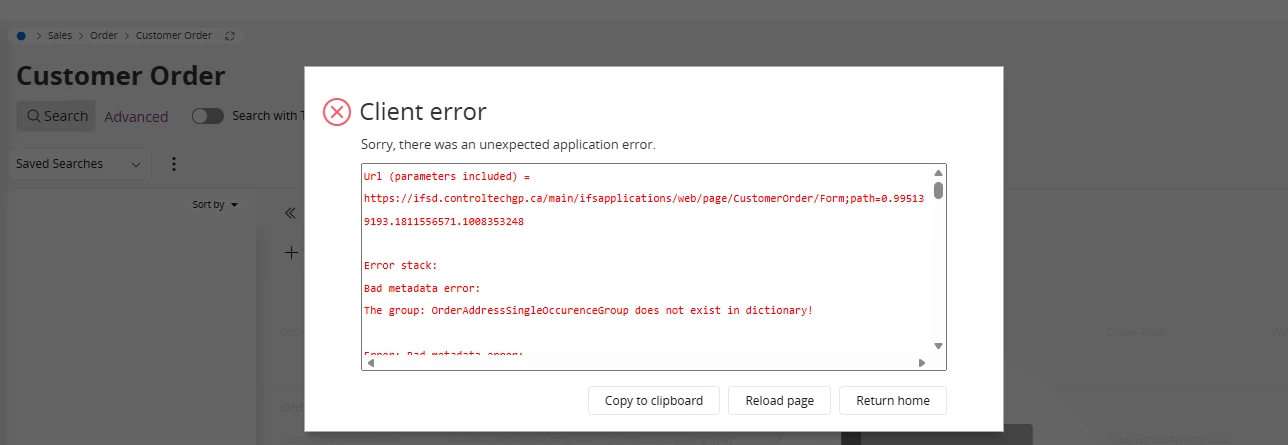Viewport: 1288px width, 445px height.
Task: Click the 'Error stack:' text line
Action: (x=400, y=265)
